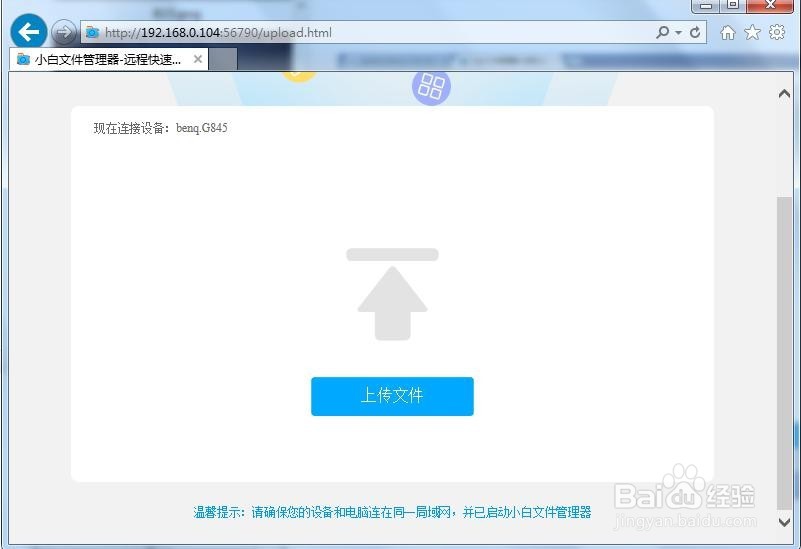Screen dimensions: 801x549
Task: Go back with the blue back arrow
Action: [29, 32]
